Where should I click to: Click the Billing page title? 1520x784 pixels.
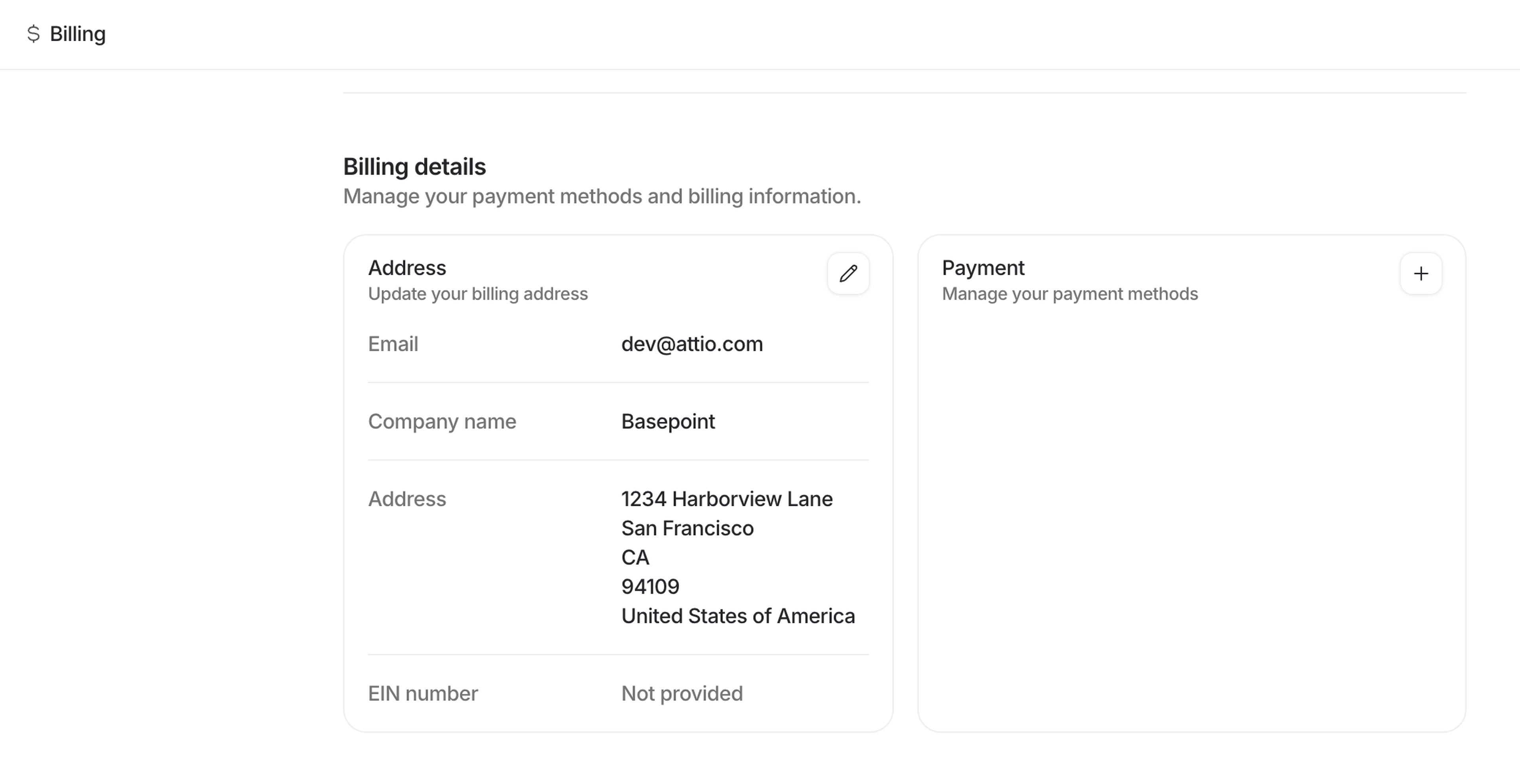click(x=77, y=34)
